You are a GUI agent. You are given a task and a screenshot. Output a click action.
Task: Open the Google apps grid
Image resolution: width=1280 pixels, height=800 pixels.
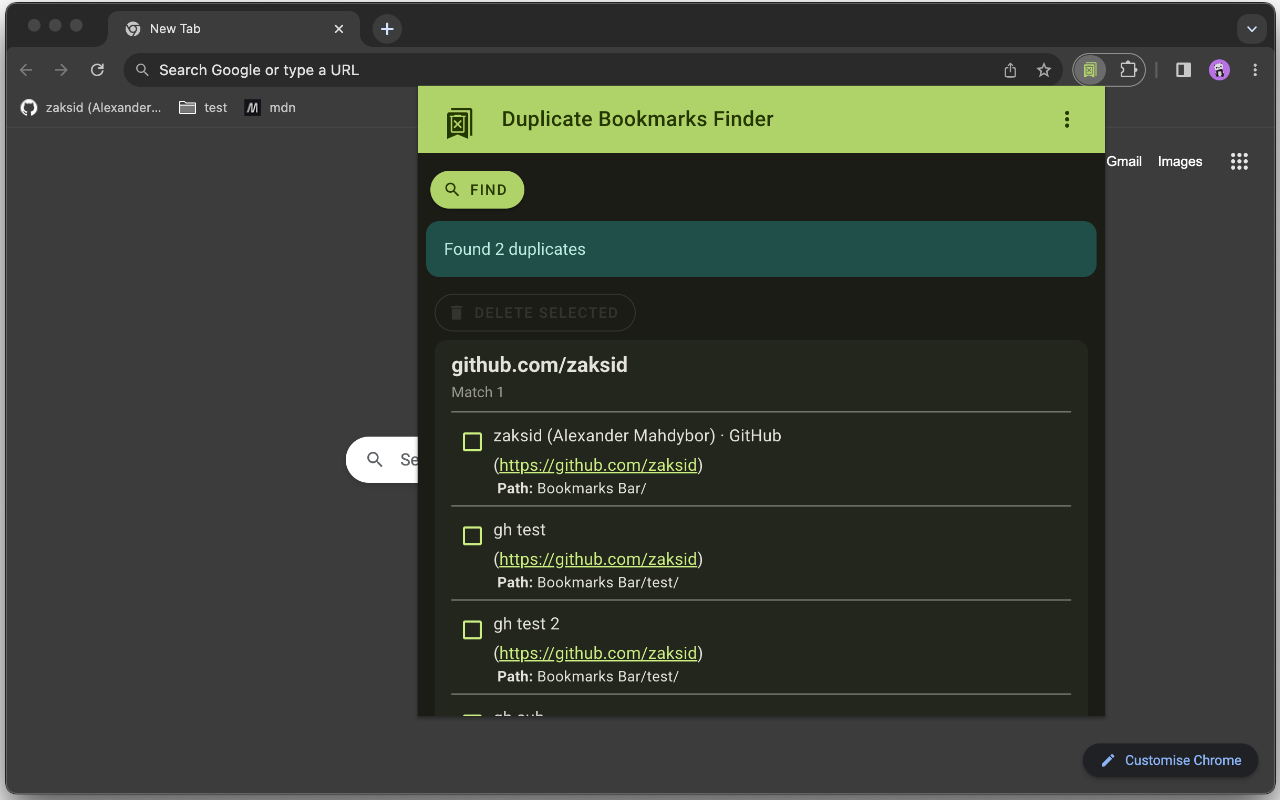pos(1239,161)
